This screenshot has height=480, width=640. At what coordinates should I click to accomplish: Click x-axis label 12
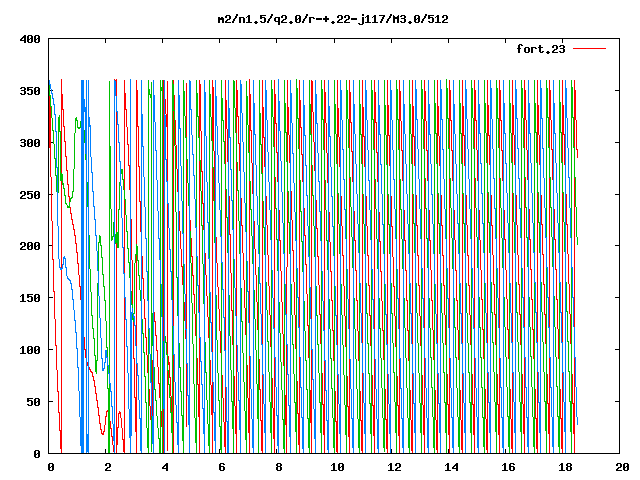click(394, 467)
